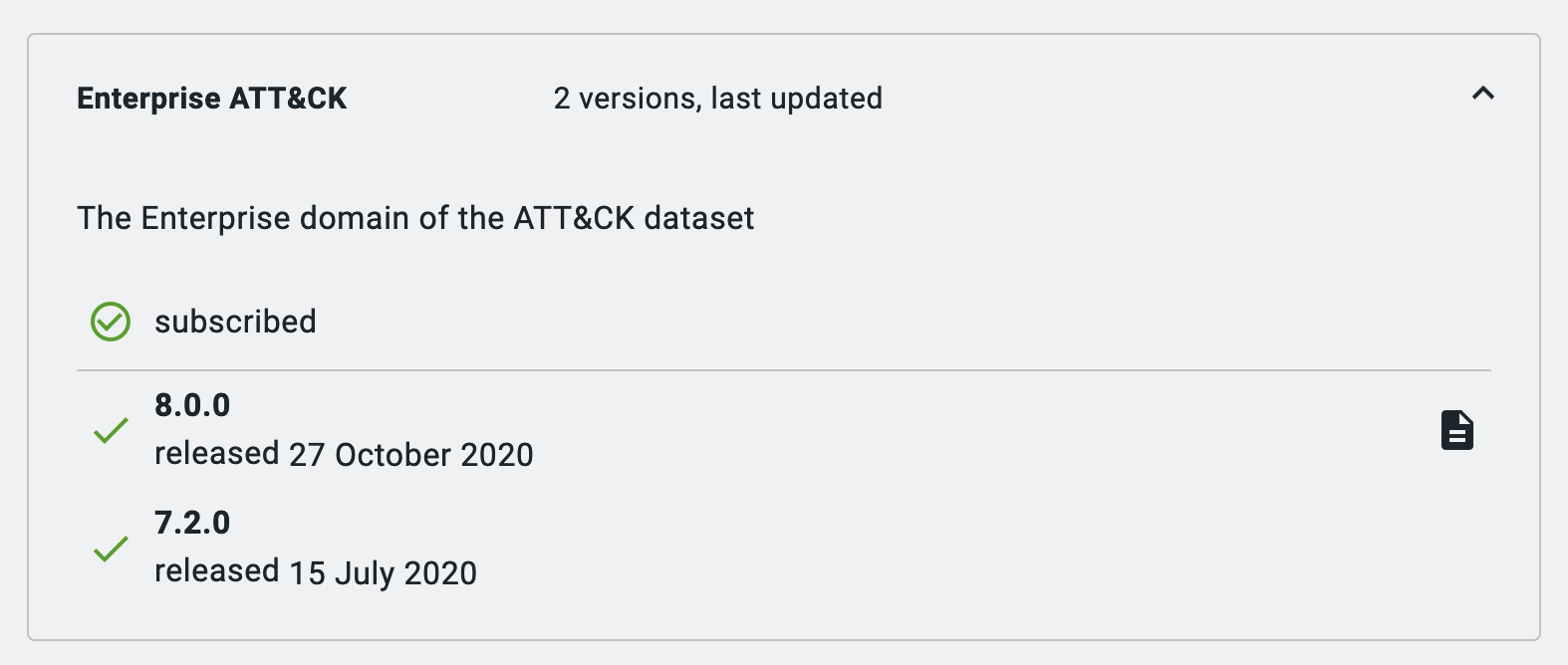Select the Enterprise ATT&CK title
This screenshot has height=665, width=1568.
click(x=211, y=98)
